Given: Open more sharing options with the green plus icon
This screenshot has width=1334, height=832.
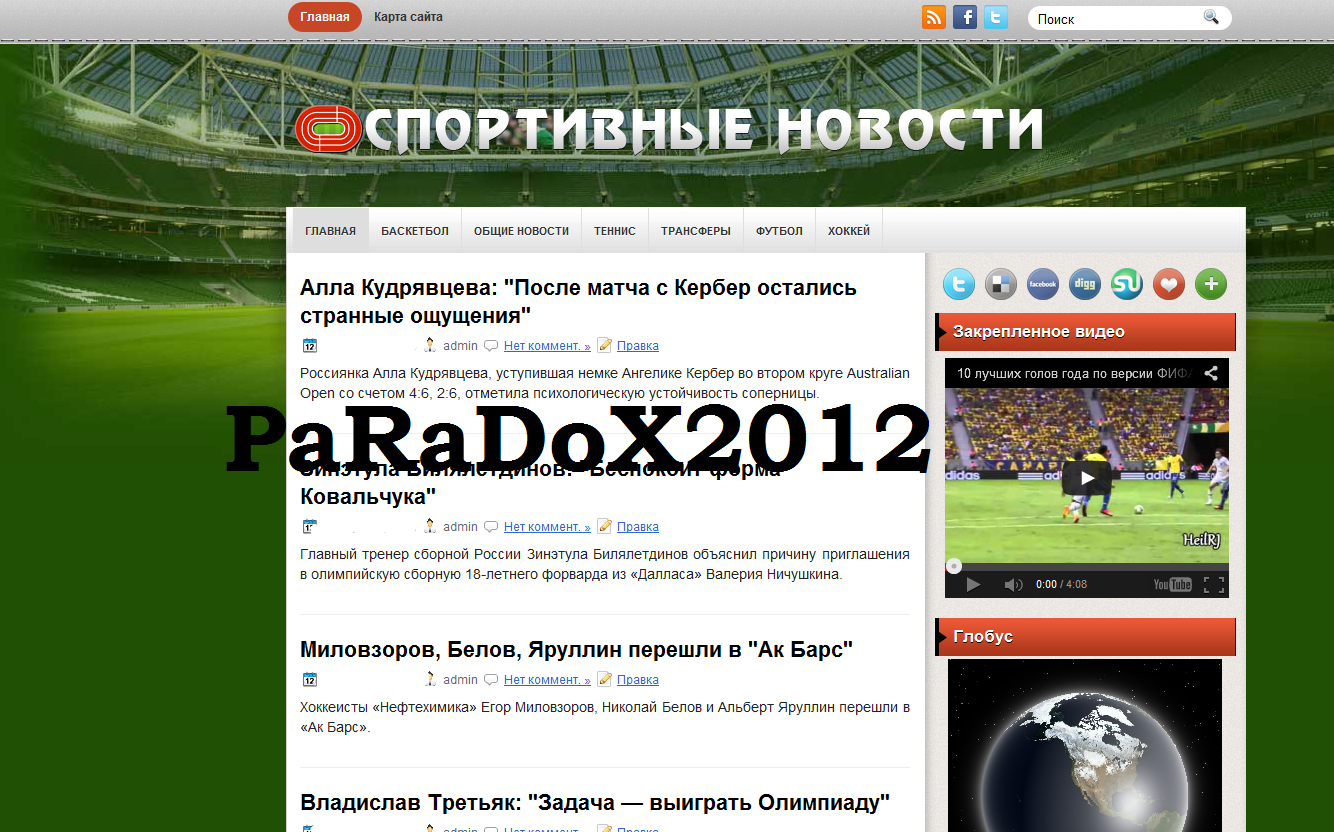Looking at the screenshot, I should tap(1211, 284).
